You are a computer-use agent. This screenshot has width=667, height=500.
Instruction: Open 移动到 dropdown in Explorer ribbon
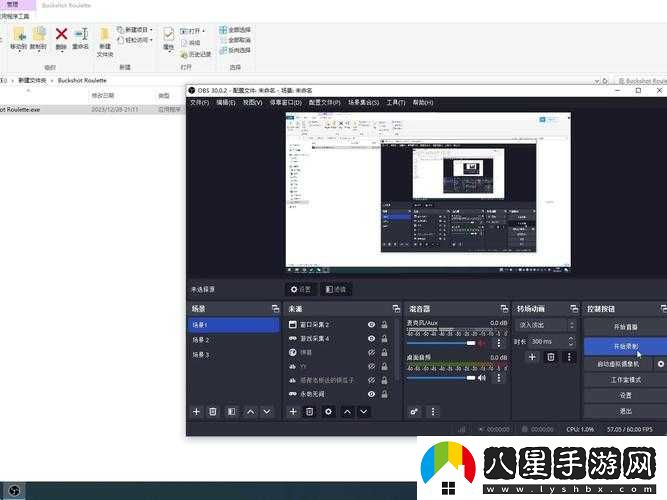19,39
